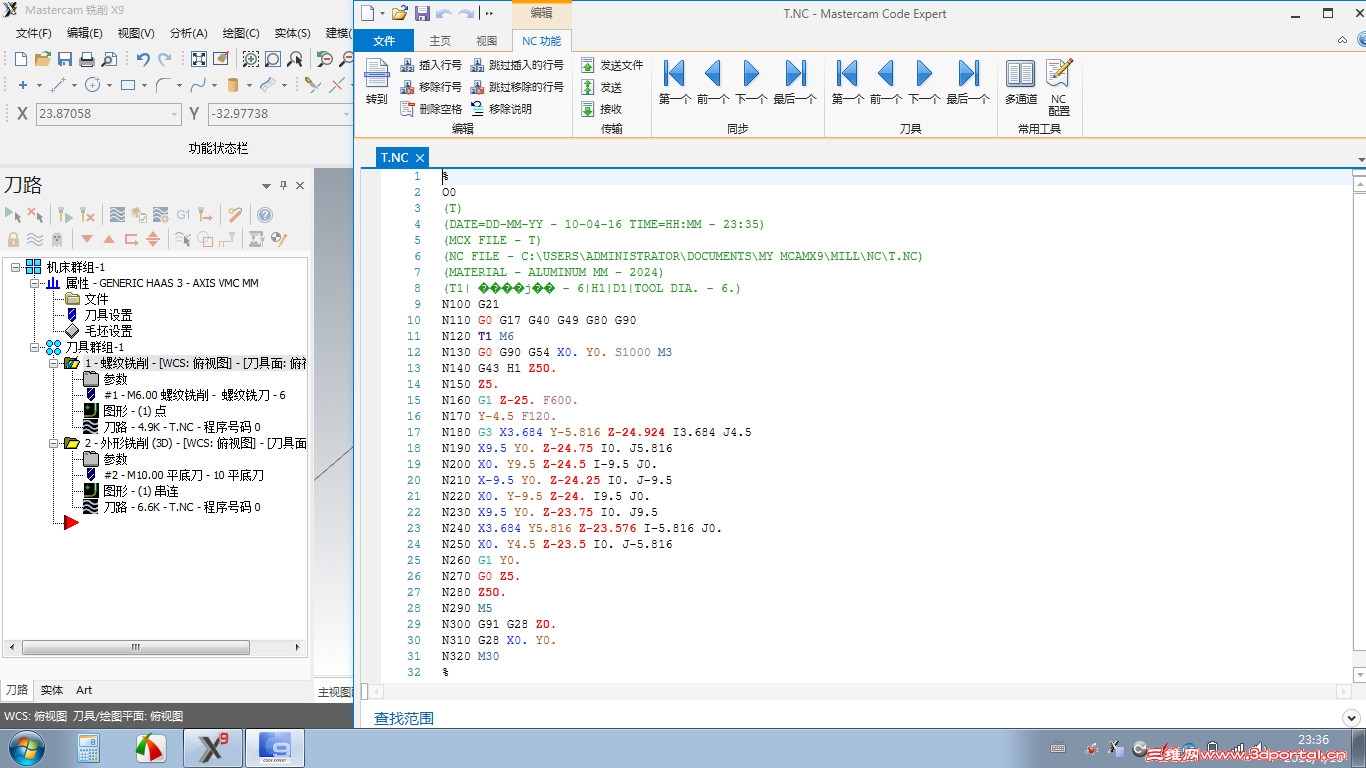
Task: Open the Windows Start button
Action: pos(26,748)
